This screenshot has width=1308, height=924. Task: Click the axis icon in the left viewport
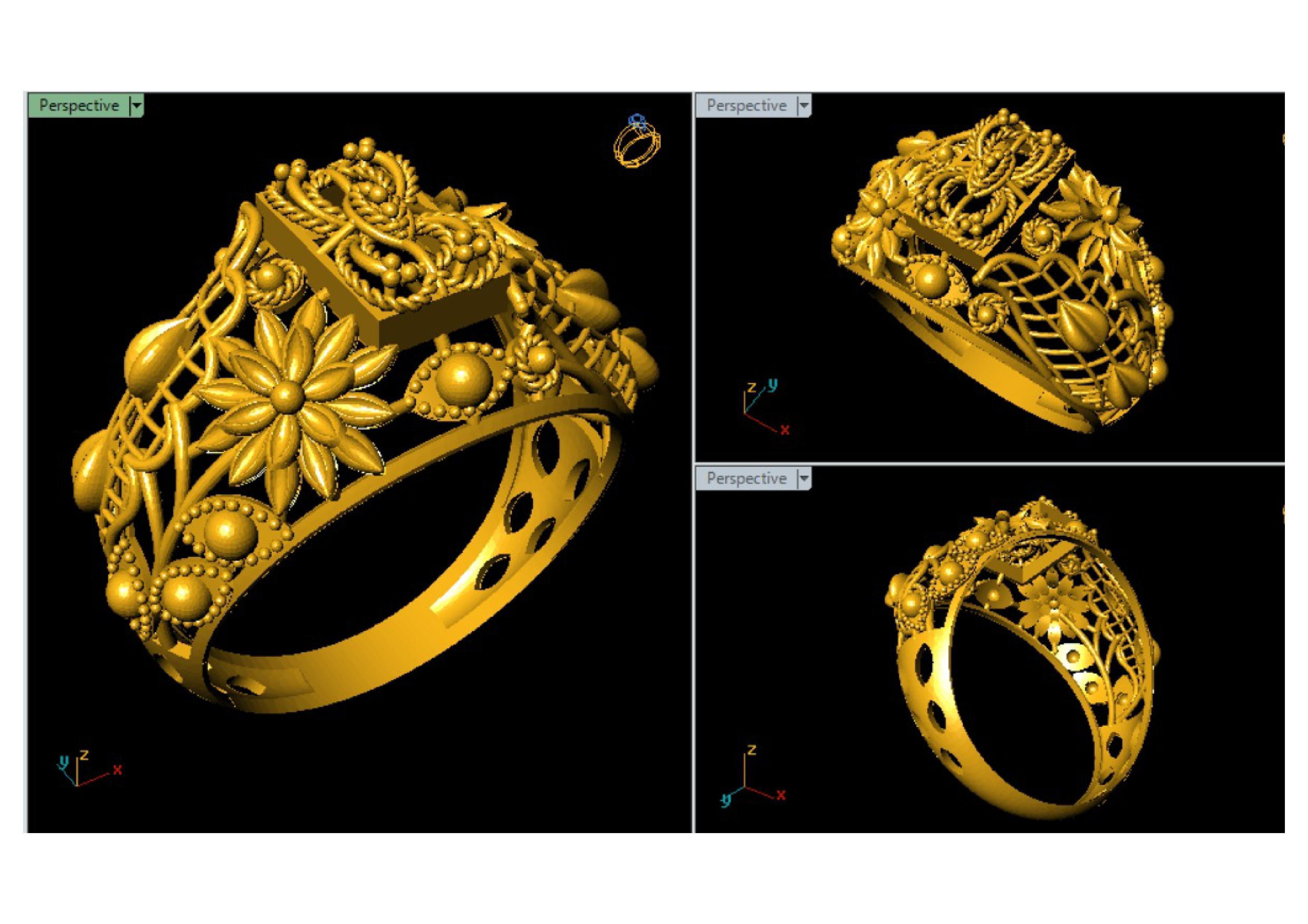coord(89,769)
